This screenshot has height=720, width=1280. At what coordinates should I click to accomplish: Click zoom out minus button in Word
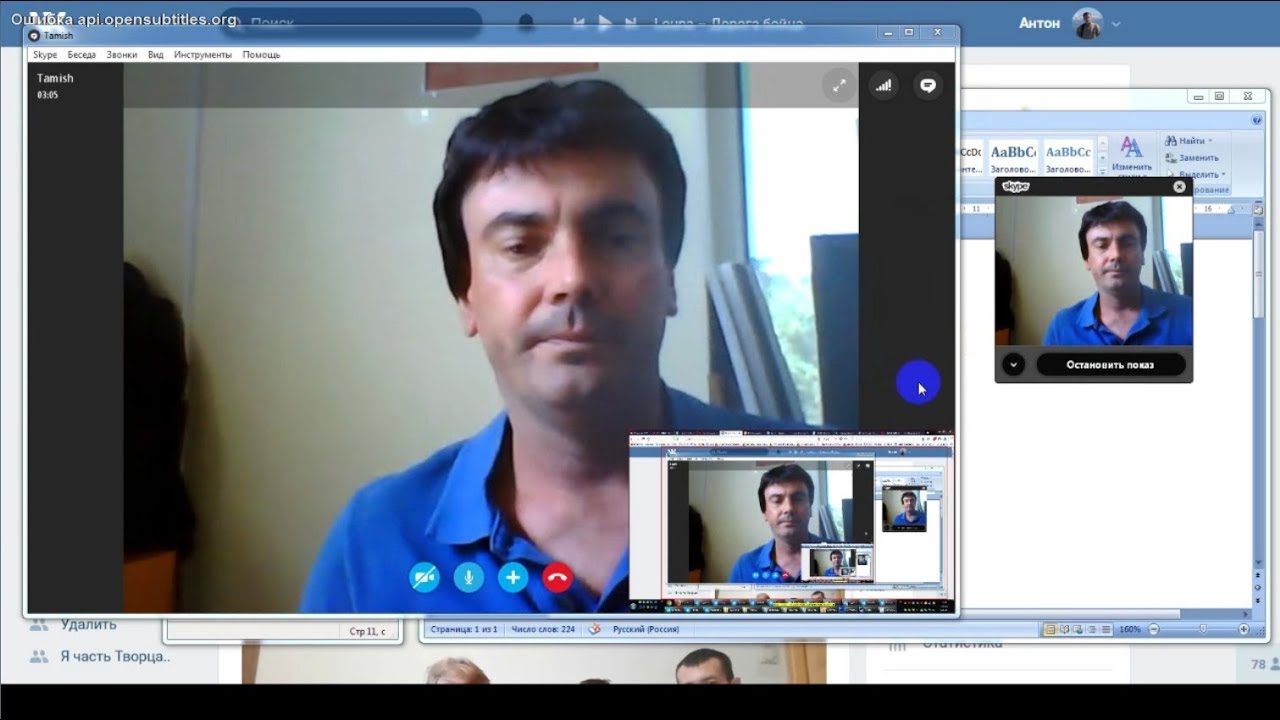pos(1153,630)
